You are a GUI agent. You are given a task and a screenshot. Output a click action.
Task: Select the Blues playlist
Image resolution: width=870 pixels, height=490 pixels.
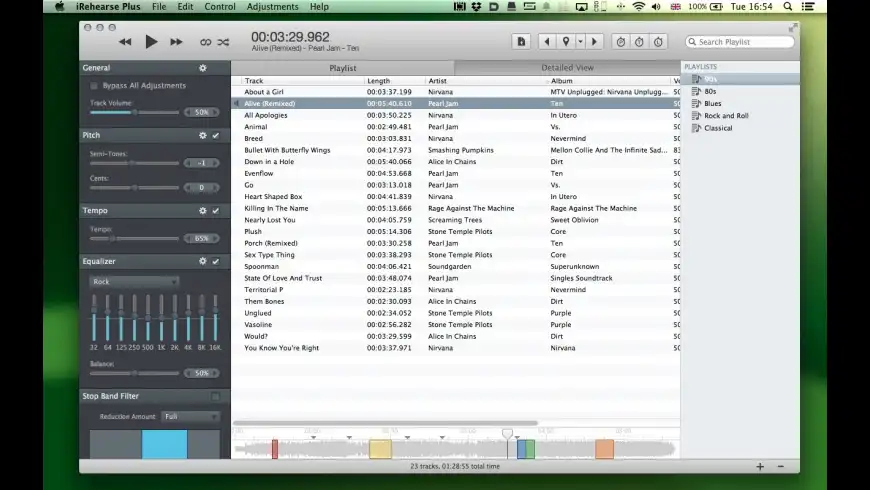point(712,103)
